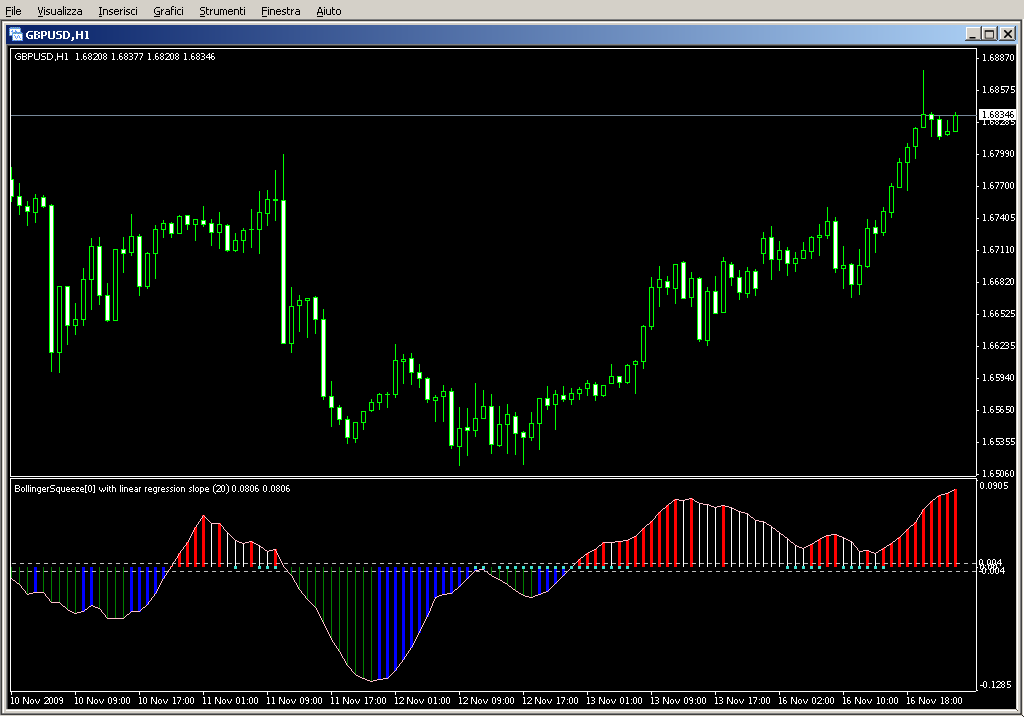1024x717 pixels.
Task: Open the Visualizza menu
Action: click(59, 11)
